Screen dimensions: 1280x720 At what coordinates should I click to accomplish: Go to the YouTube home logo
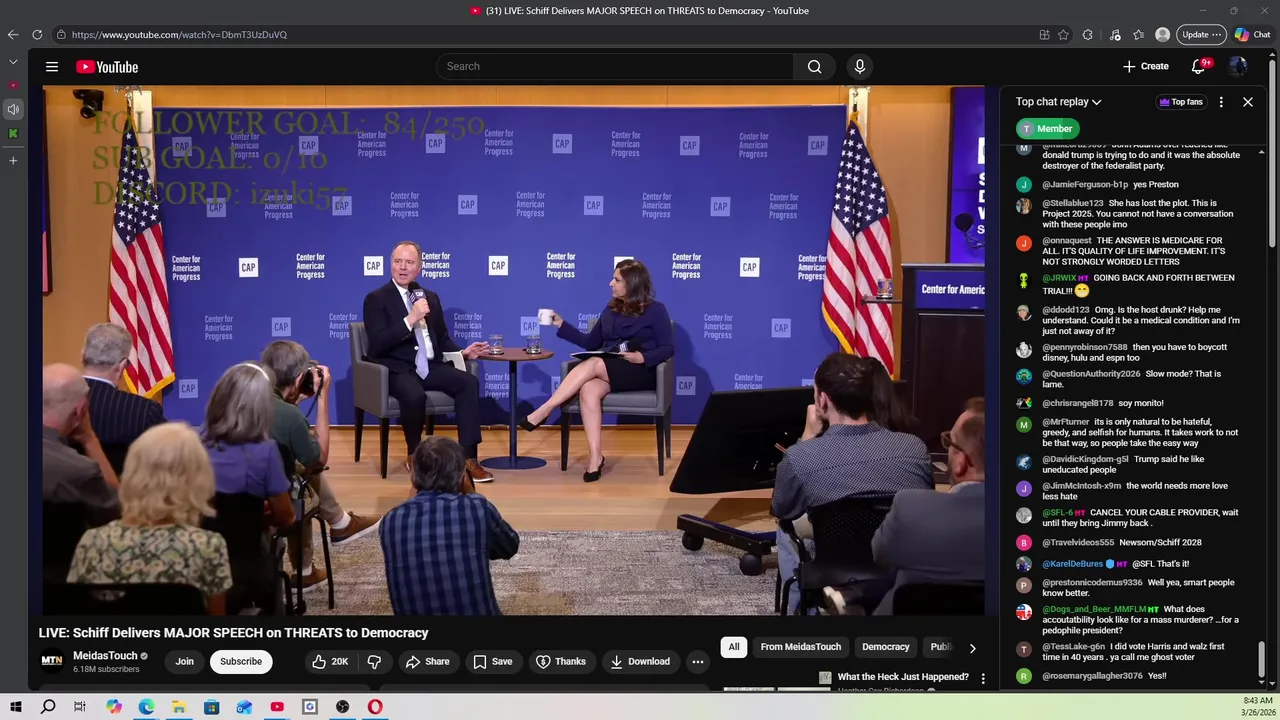[107, 67]
